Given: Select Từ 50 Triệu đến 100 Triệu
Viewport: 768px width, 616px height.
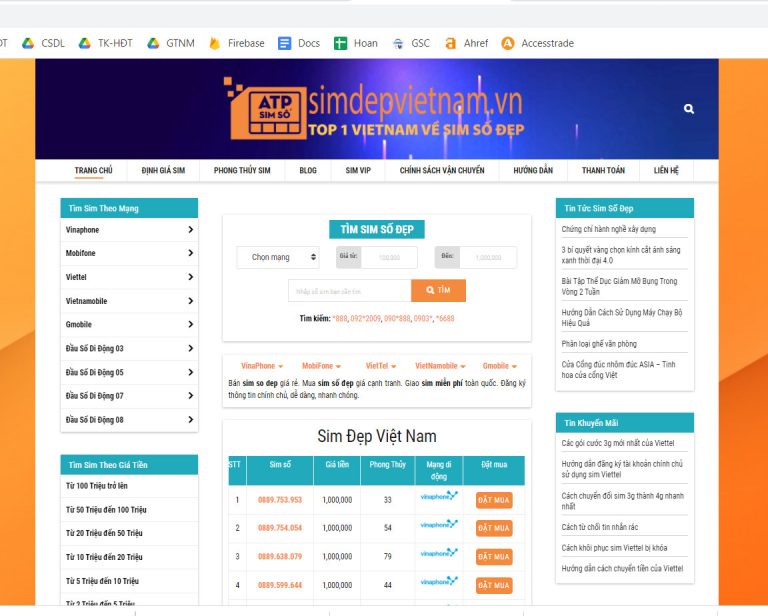Looking at the screenshot, I should (x=106, y=510).
